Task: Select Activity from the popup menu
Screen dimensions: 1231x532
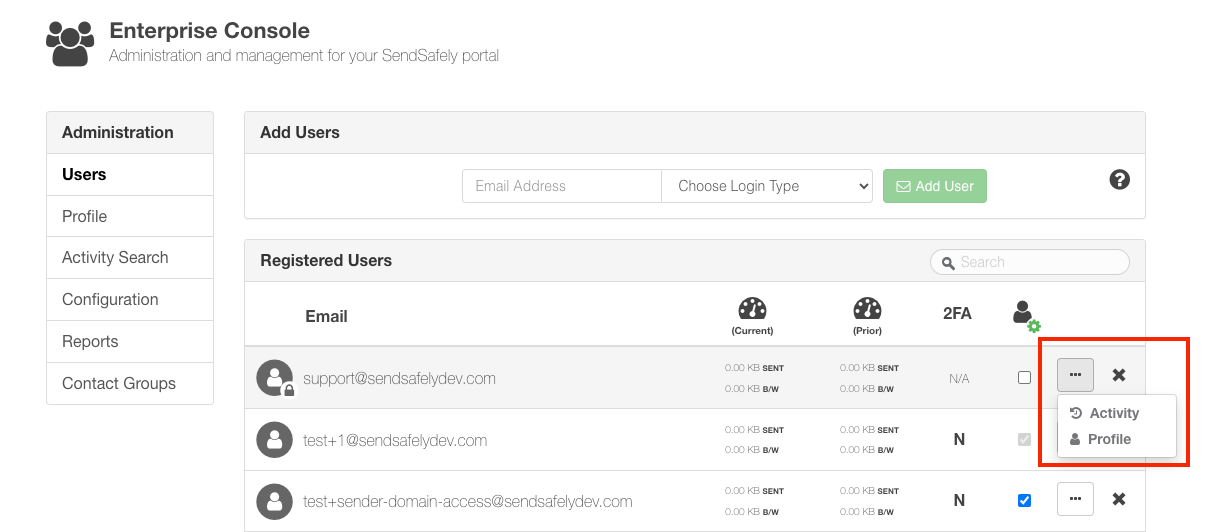Action: click(1105, 413)
